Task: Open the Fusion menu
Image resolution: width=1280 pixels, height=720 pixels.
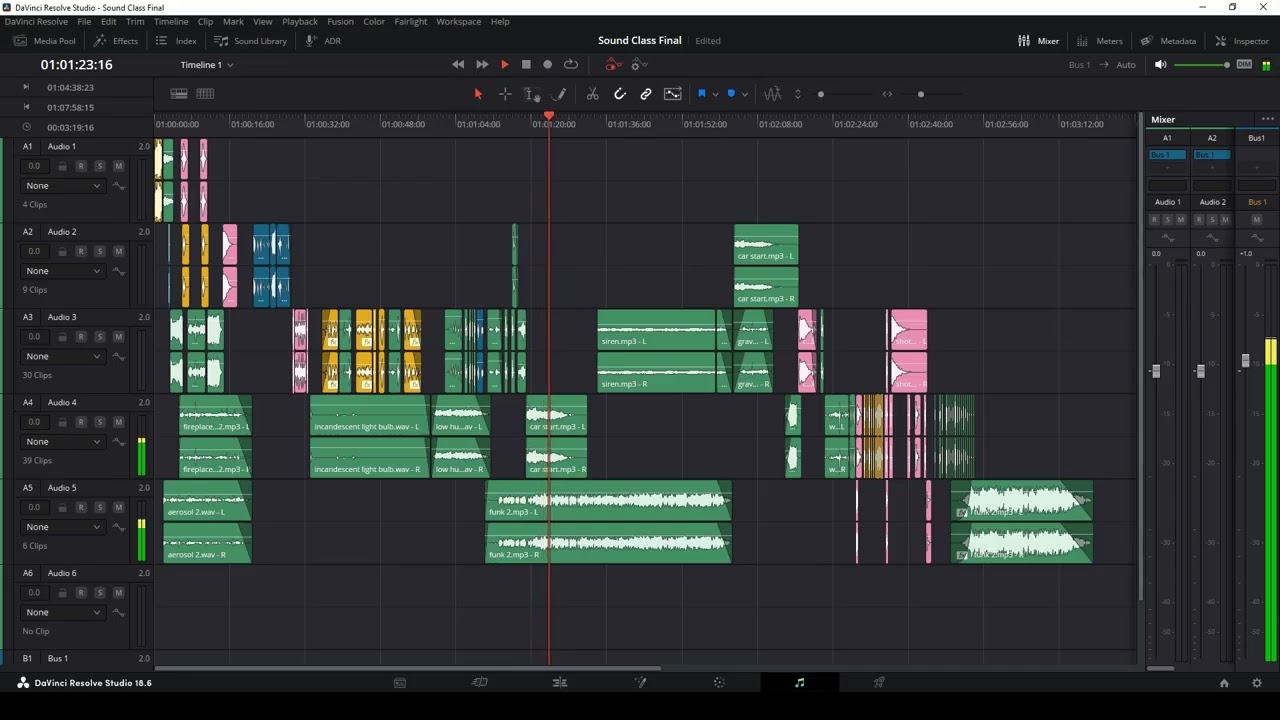Action: (340, 21)
